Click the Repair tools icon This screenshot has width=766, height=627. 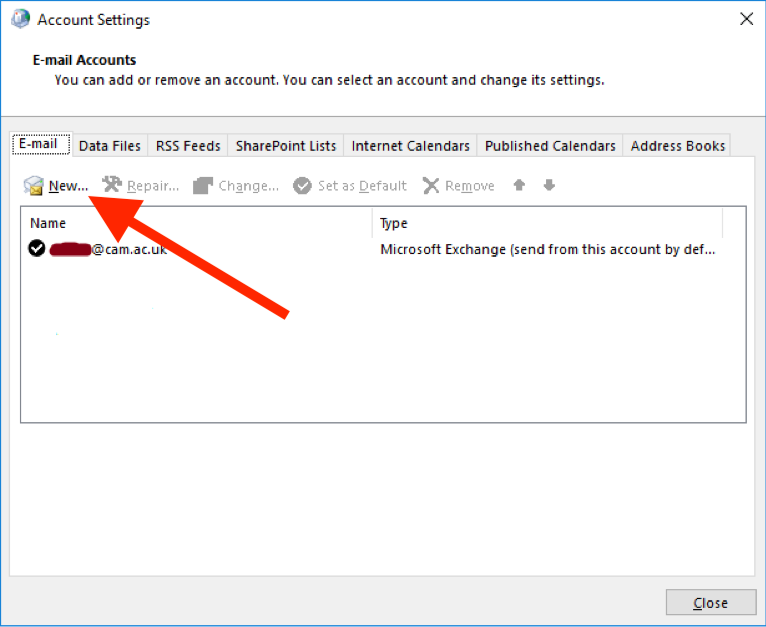pos(112,185)
